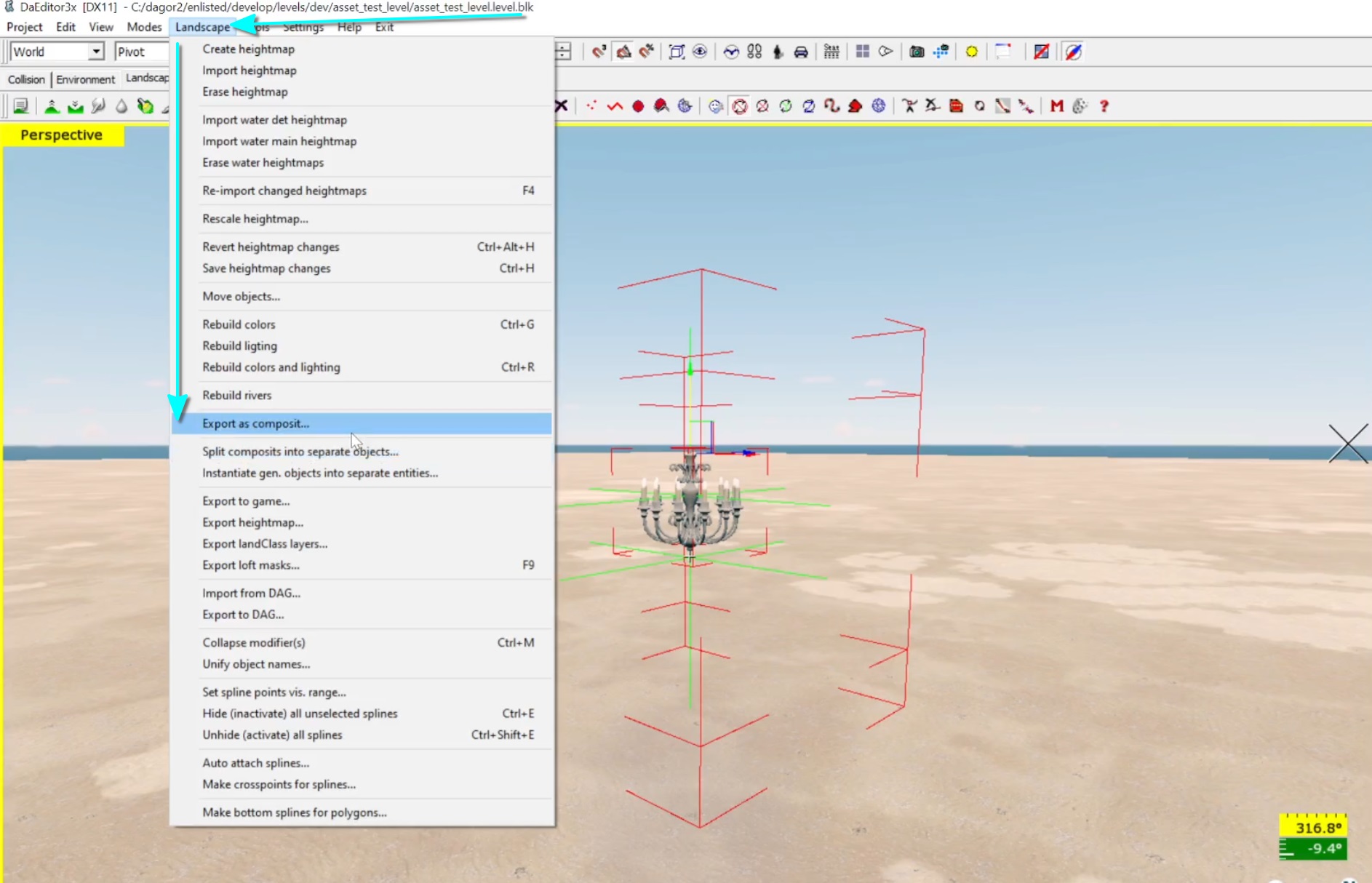Image resolution: width=1372 pixels, height=883 pixels.
Task: Open the Stat display icon
Action: (x=831, y=52)
